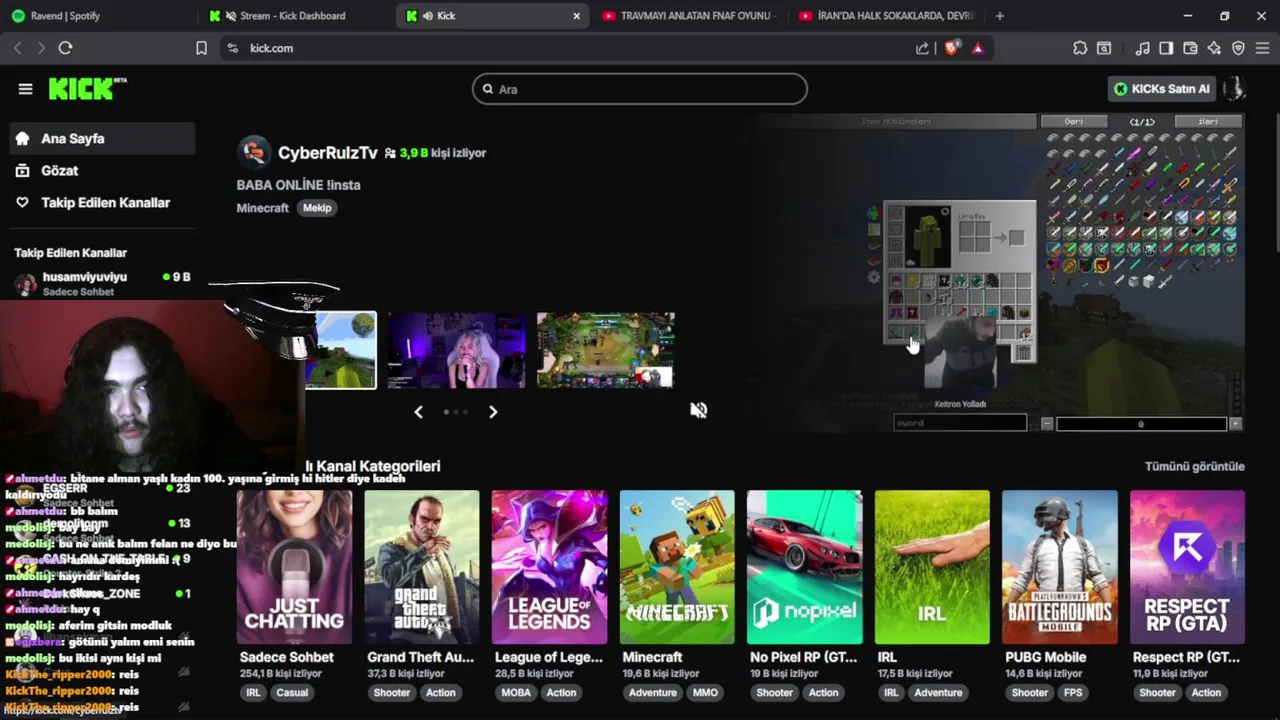This screenshot has height=720, width=1280.
Task: Reload the page with refresh button
Action: (66, 48)
